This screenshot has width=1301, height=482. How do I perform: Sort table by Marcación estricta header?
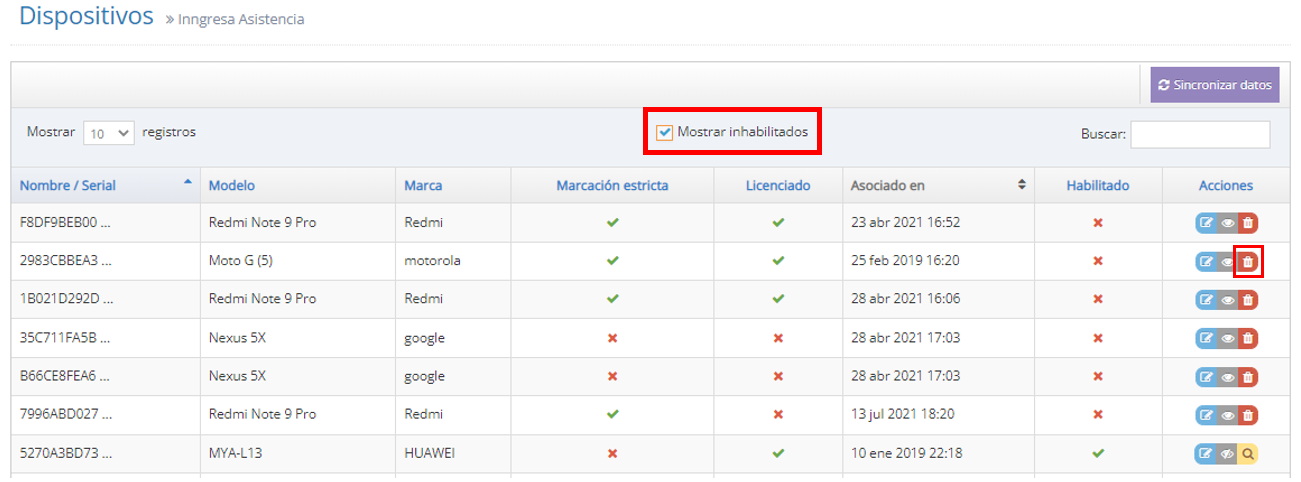[x=612, y=186]
